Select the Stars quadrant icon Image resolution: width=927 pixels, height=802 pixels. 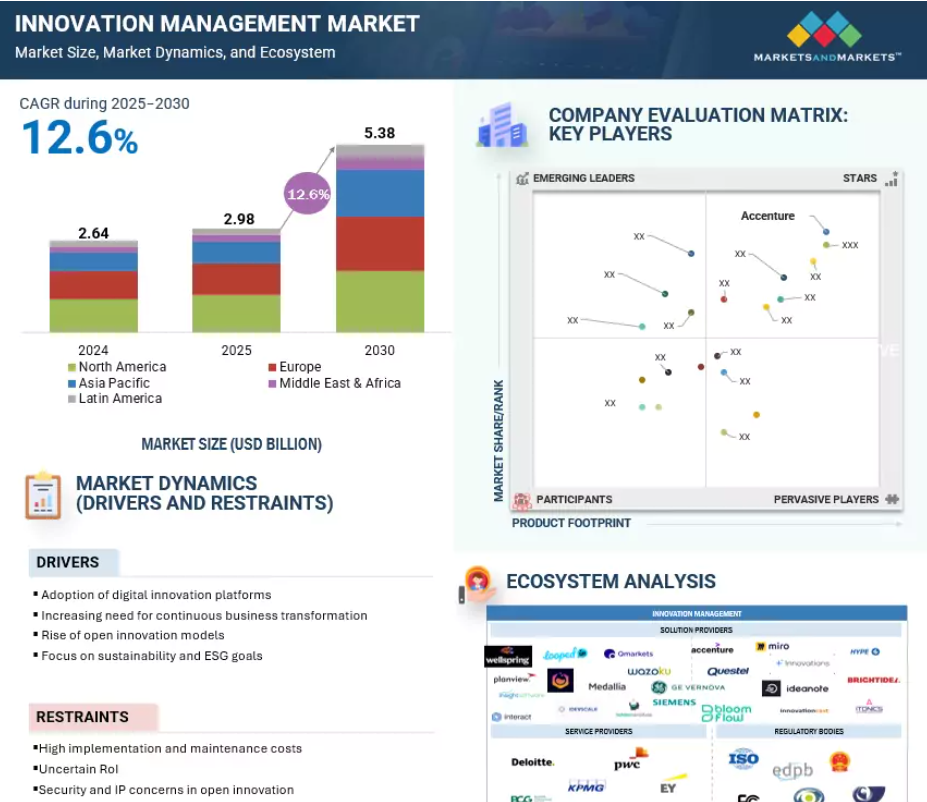pos(891,179)
